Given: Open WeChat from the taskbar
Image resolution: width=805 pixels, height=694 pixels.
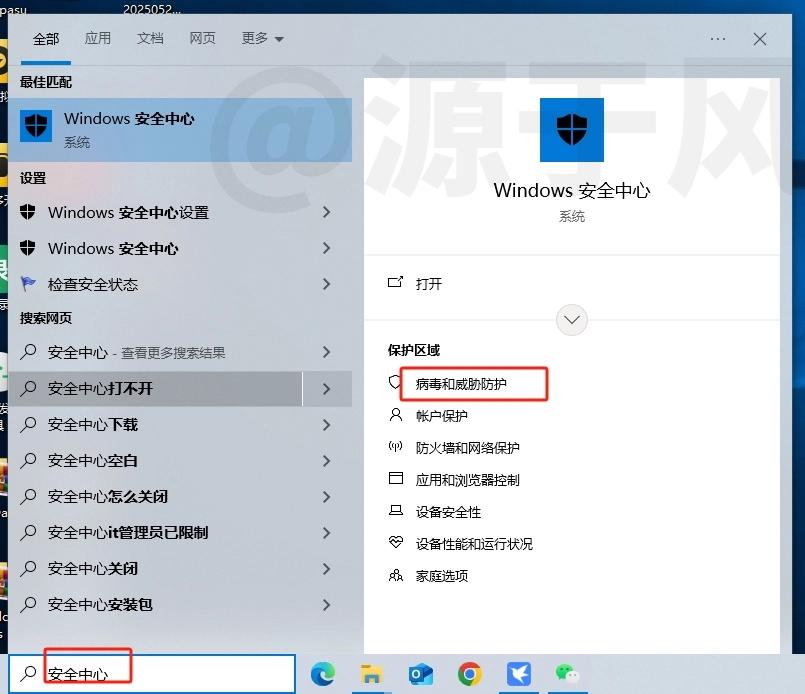Looking at the screenshot, I should click(x=568, y=674).
